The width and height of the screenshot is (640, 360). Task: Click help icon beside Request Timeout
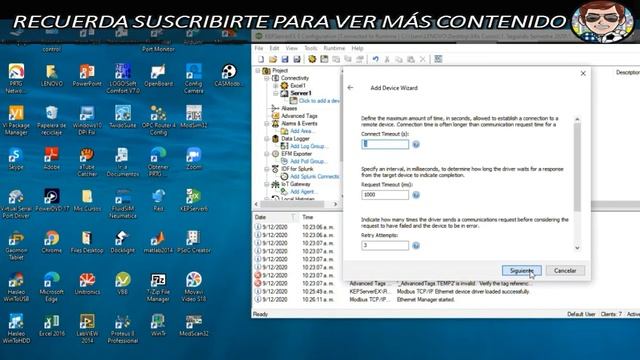pyautogui.click(x=416, y=195)
